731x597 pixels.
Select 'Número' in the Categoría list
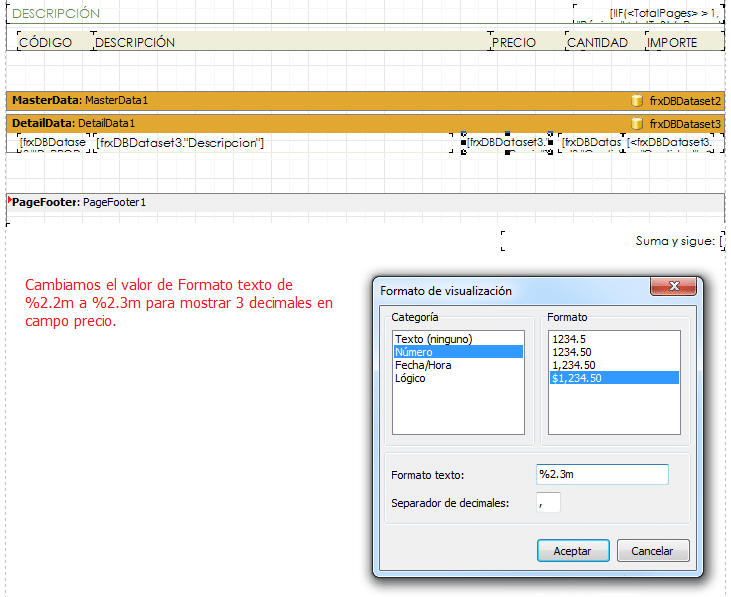458,352
